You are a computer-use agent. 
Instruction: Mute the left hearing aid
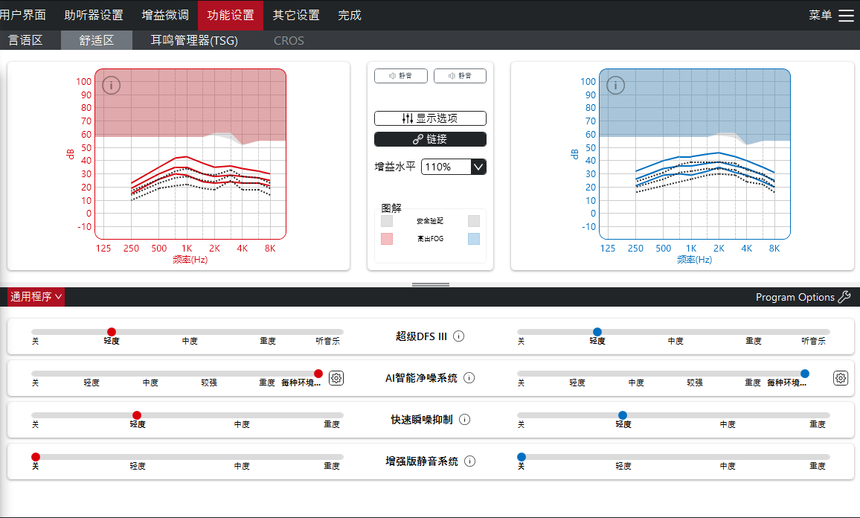pos(401,76)
